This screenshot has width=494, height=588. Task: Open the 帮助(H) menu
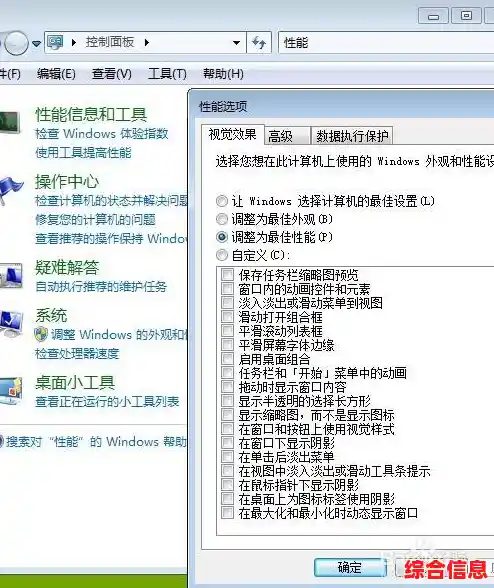pyautogui.click(x=223, y=74)
